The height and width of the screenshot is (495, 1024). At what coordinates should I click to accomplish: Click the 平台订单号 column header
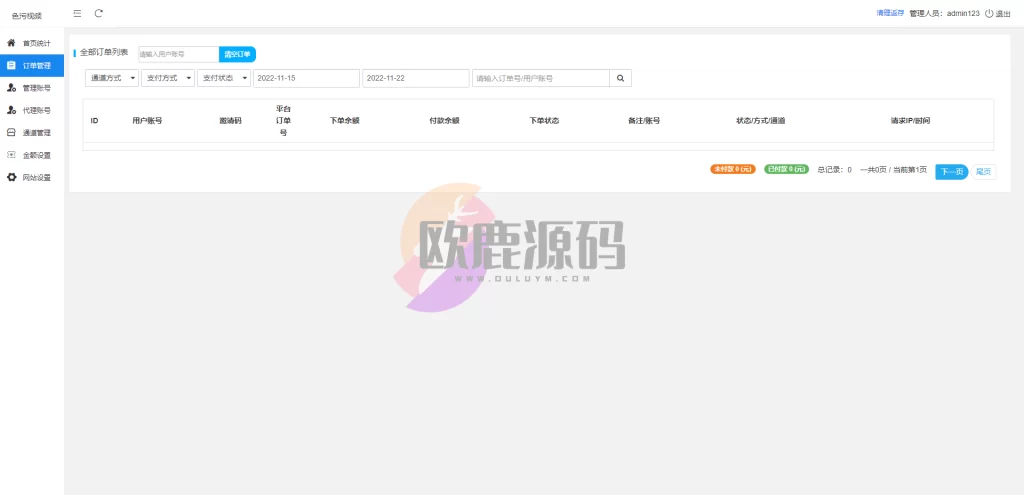(283, 121)
